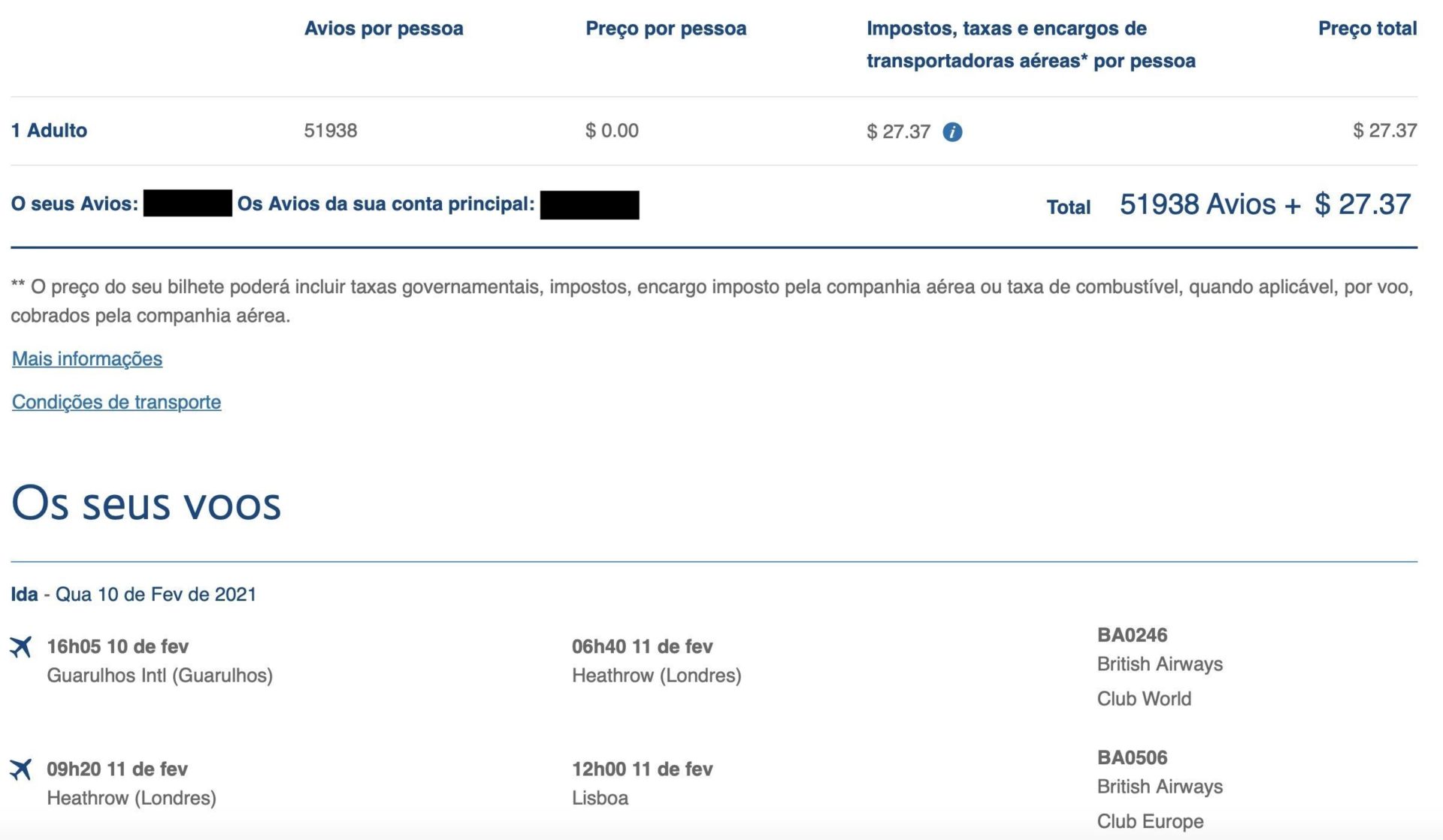
Task: Select the 1 Adulto row label
Action: [x=49, y=131]
